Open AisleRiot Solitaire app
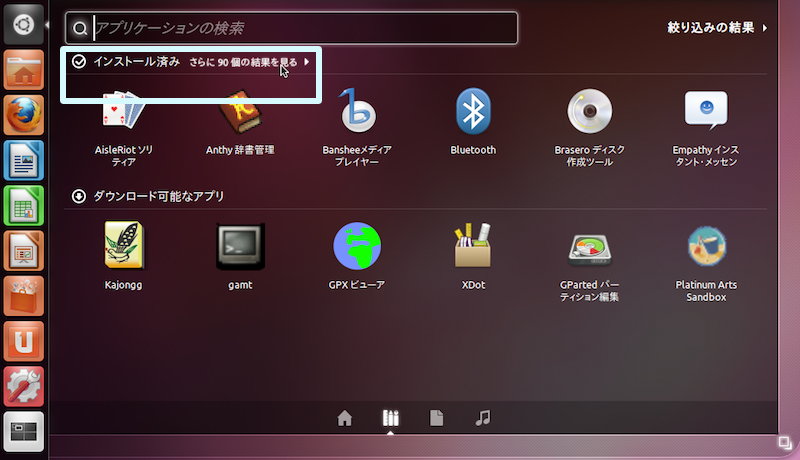Viewport: 800px width, 460px height. (123, 127)
